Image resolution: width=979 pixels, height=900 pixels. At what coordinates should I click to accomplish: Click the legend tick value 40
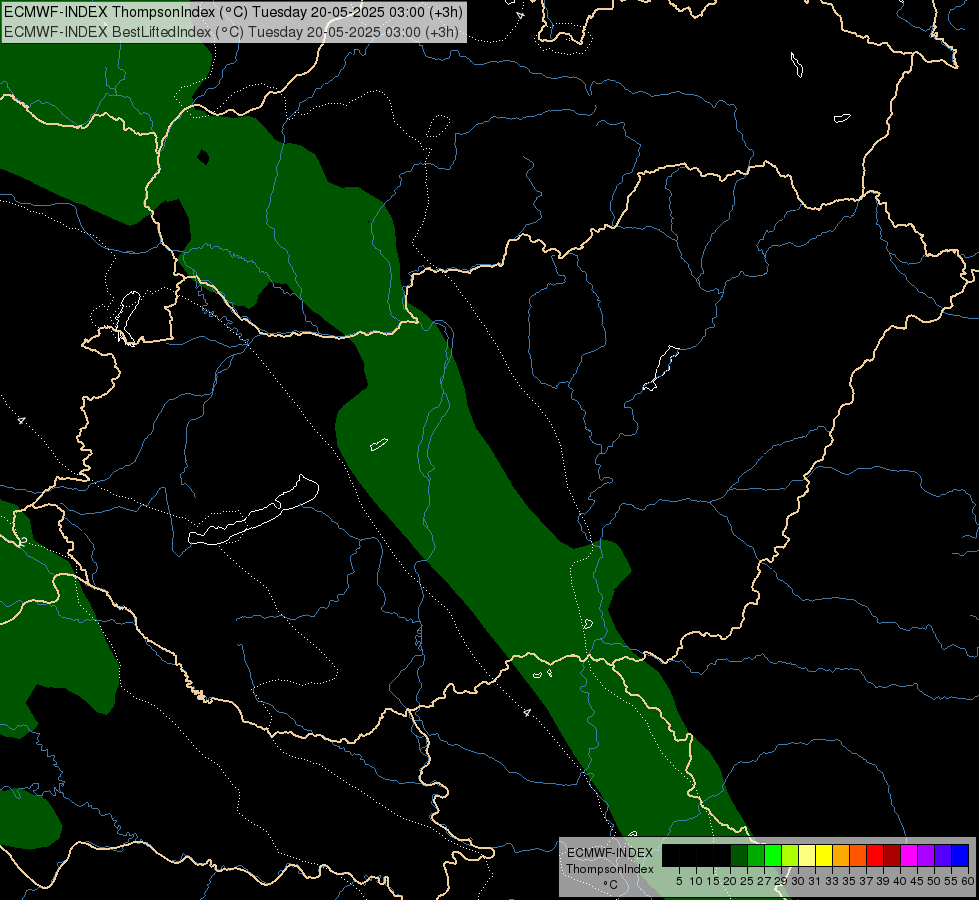tap(900, 881)
